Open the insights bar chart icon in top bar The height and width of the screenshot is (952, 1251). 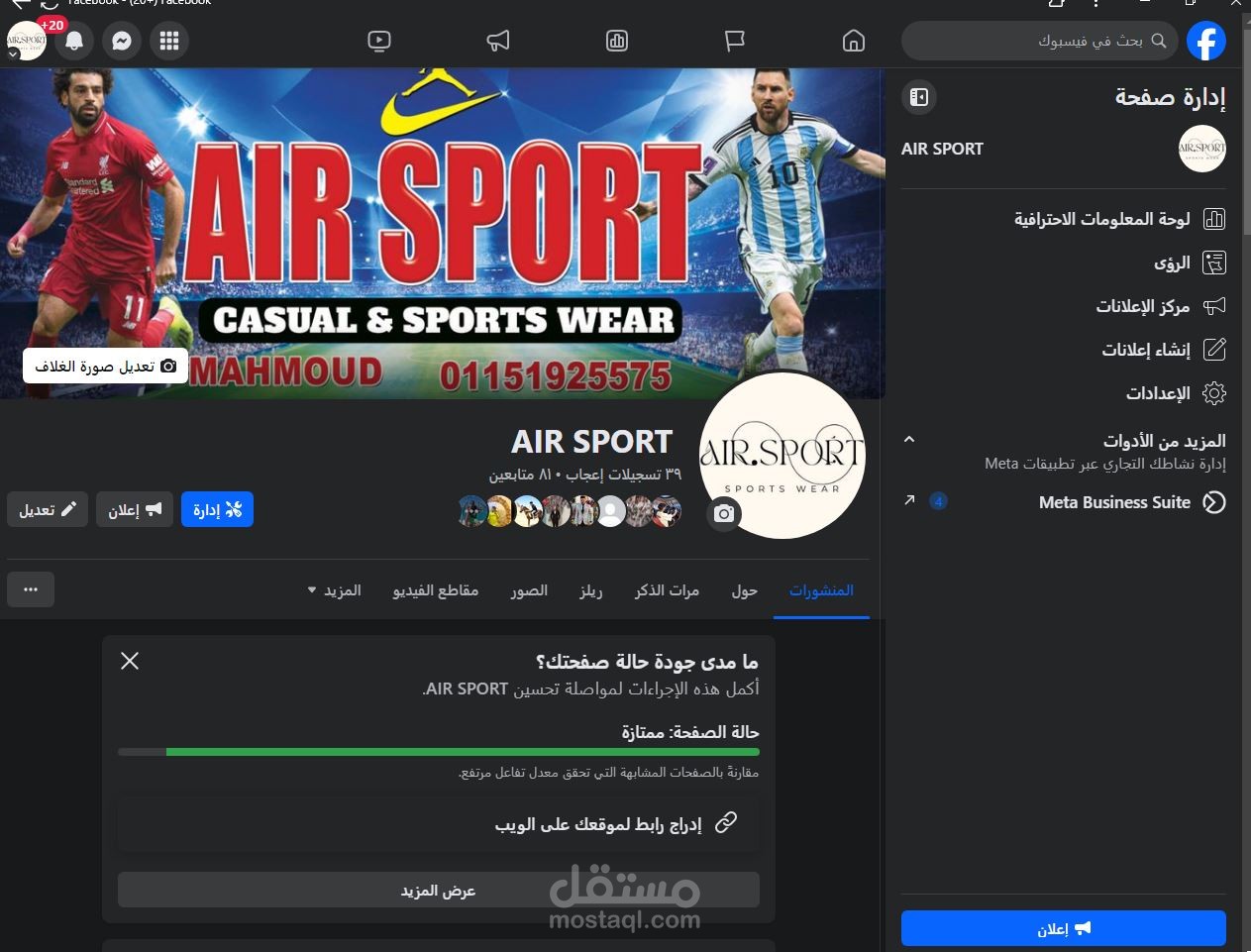[x=616, y=41]
